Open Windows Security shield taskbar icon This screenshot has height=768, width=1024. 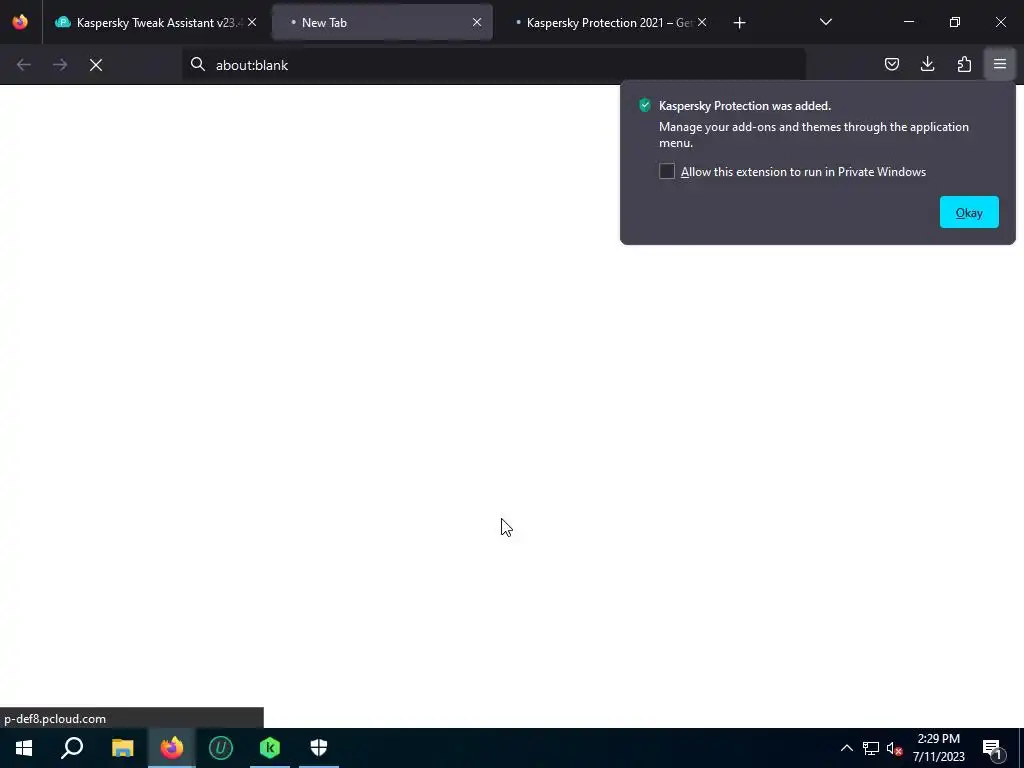319,748
